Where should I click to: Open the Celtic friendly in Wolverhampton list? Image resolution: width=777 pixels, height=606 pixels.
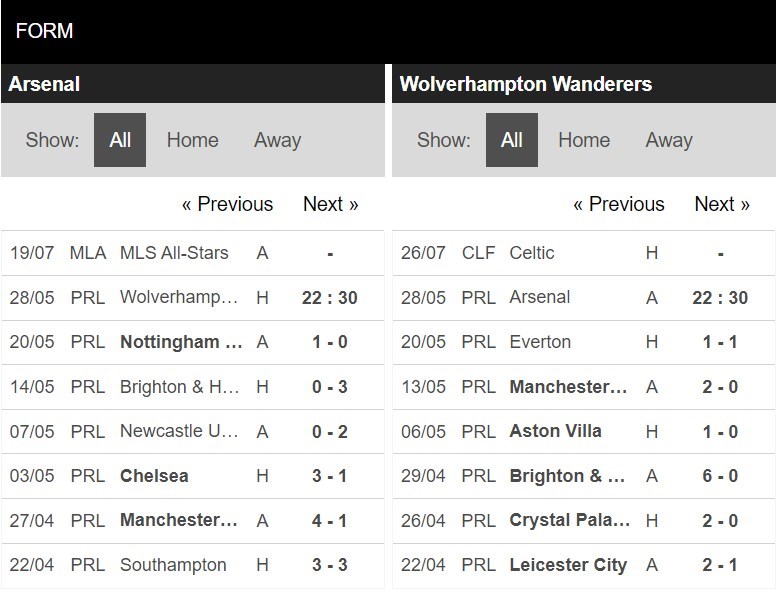tap(584, 253)
